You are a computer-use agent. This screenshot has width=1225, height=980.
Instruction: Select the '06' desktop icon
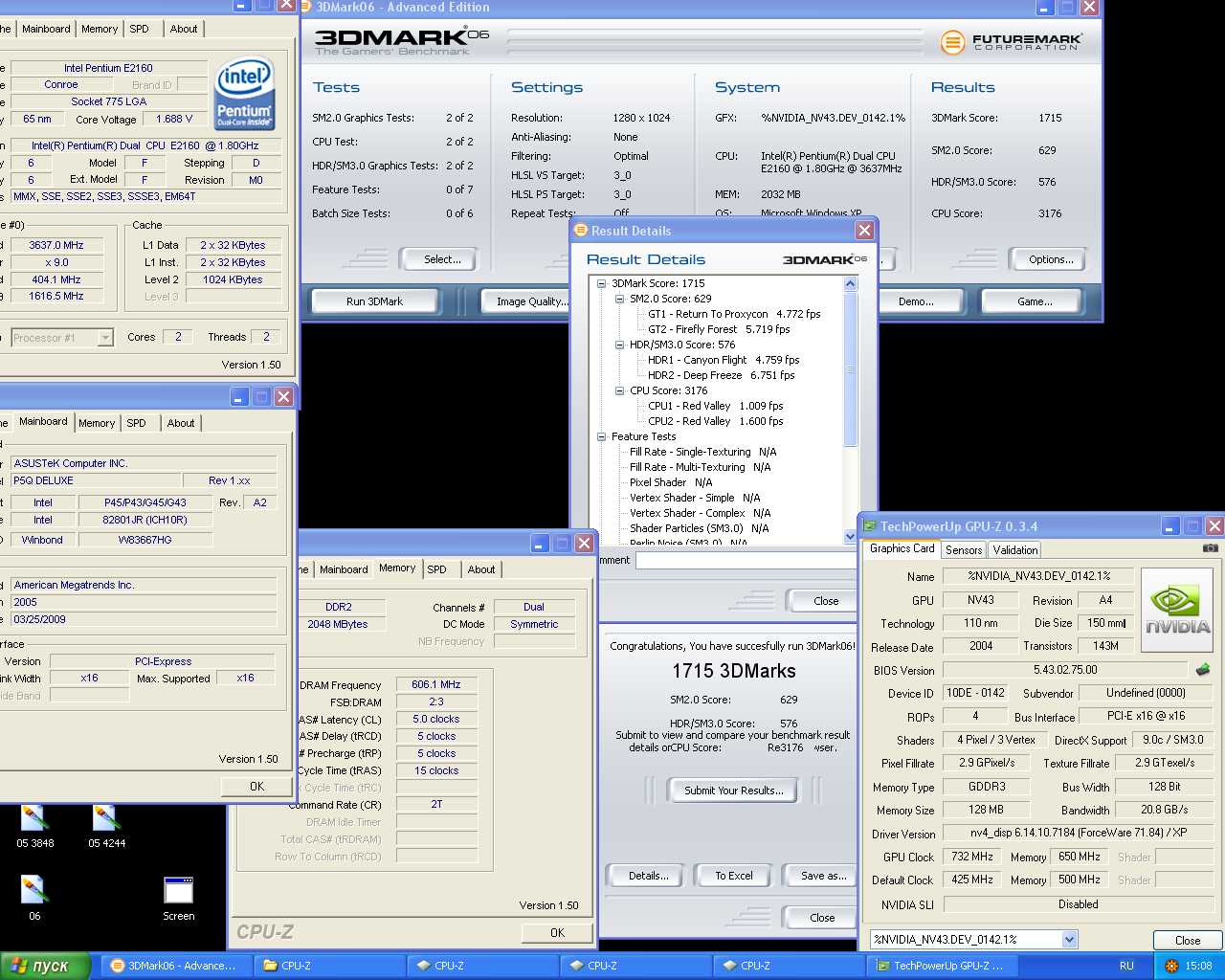pos(34,899)
